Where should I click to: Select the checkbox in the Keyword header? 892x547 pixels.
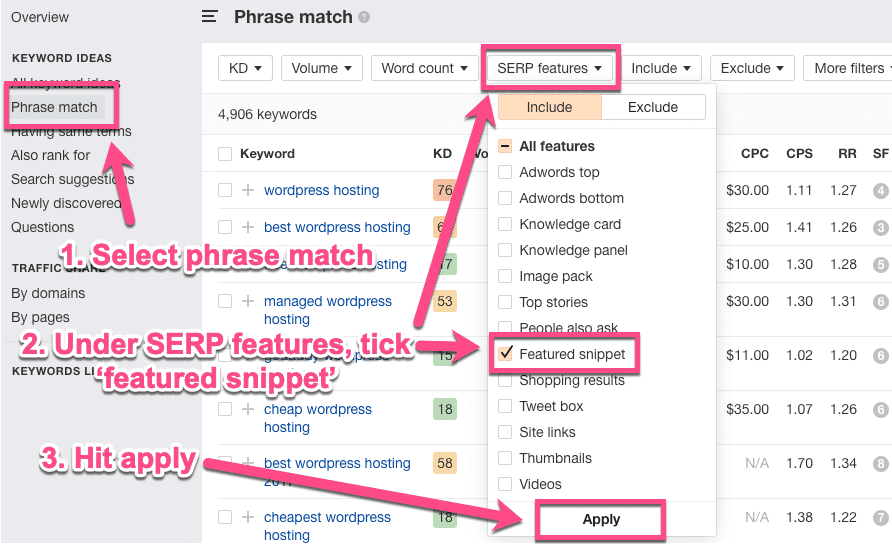click(x=225, y=154)
